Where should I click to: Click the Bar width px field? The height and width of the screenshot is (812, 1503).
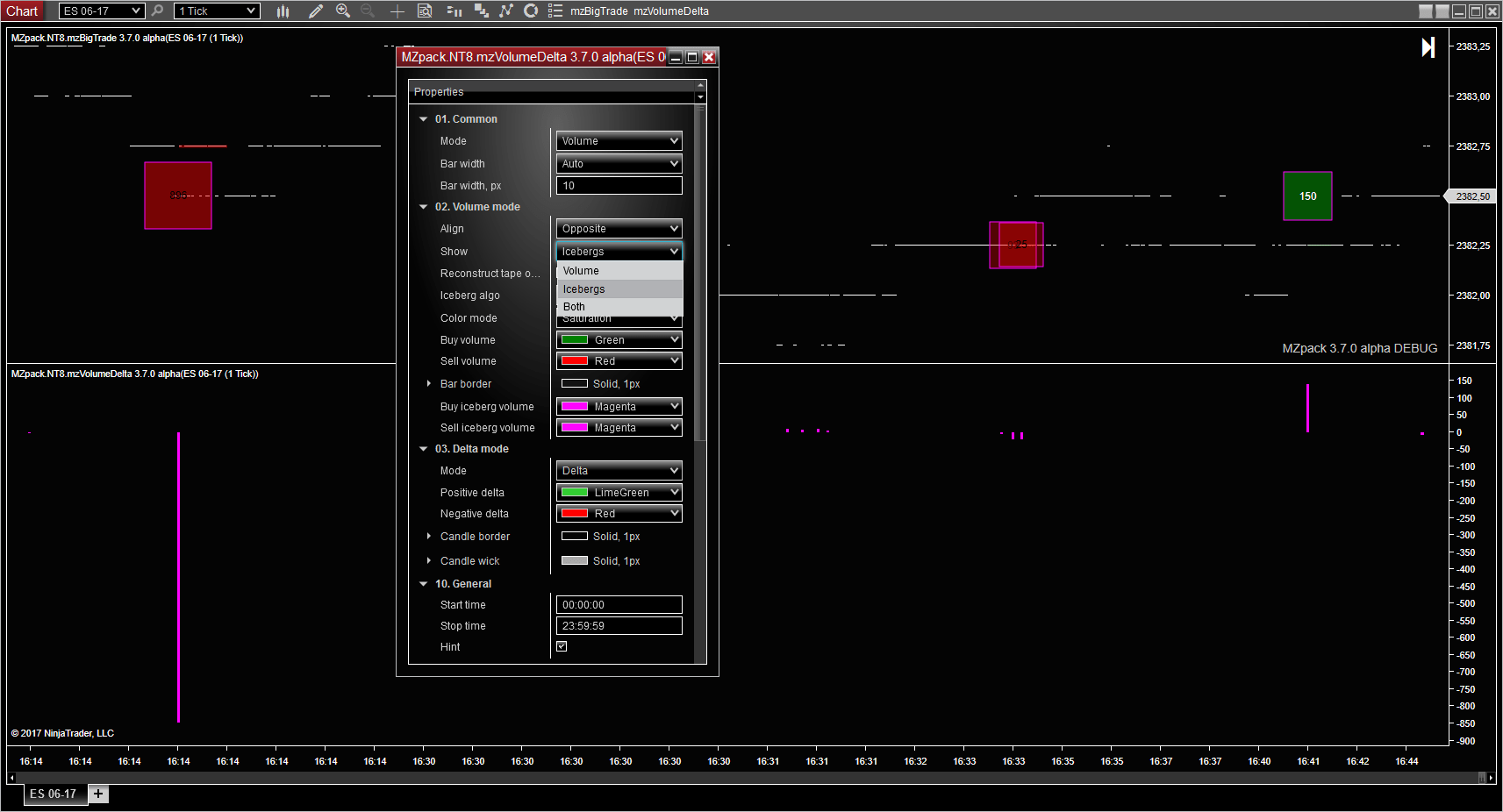point(619,186)
